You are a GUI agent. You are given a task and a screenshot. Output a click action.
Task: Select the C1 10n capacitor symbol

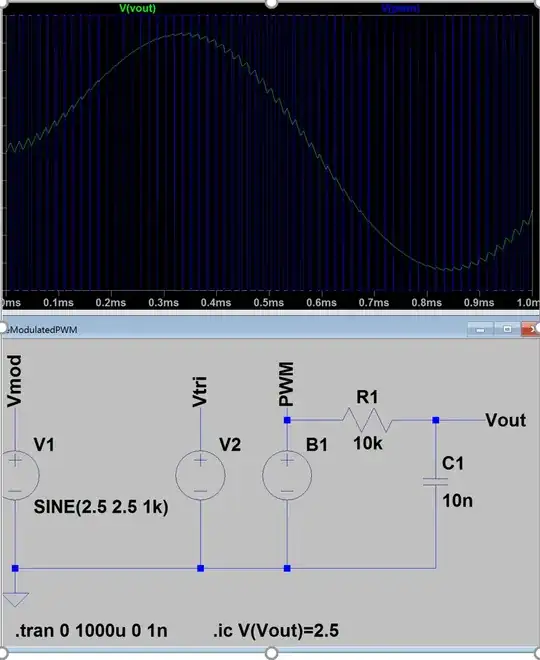tap(436, 482)
